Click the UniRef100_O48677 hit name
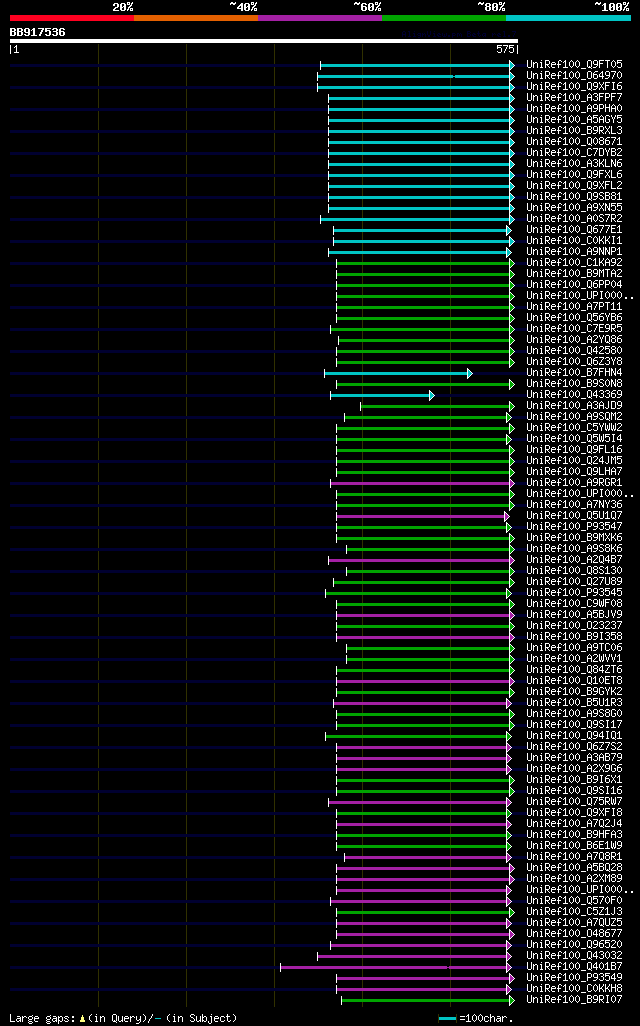 [x=575, y=933]
